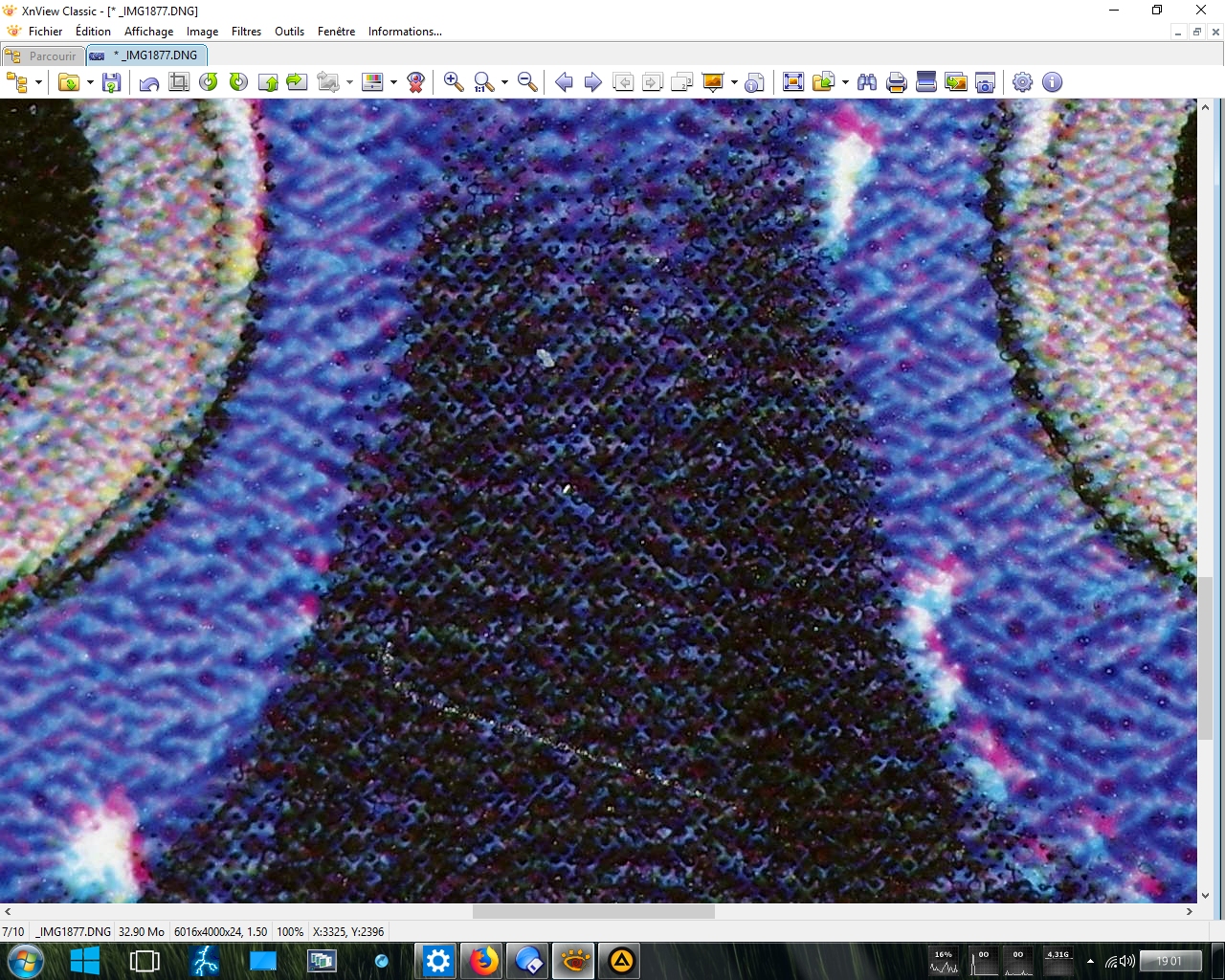
Task: Click the red-eye correction icon
Action: coord(415,82)
